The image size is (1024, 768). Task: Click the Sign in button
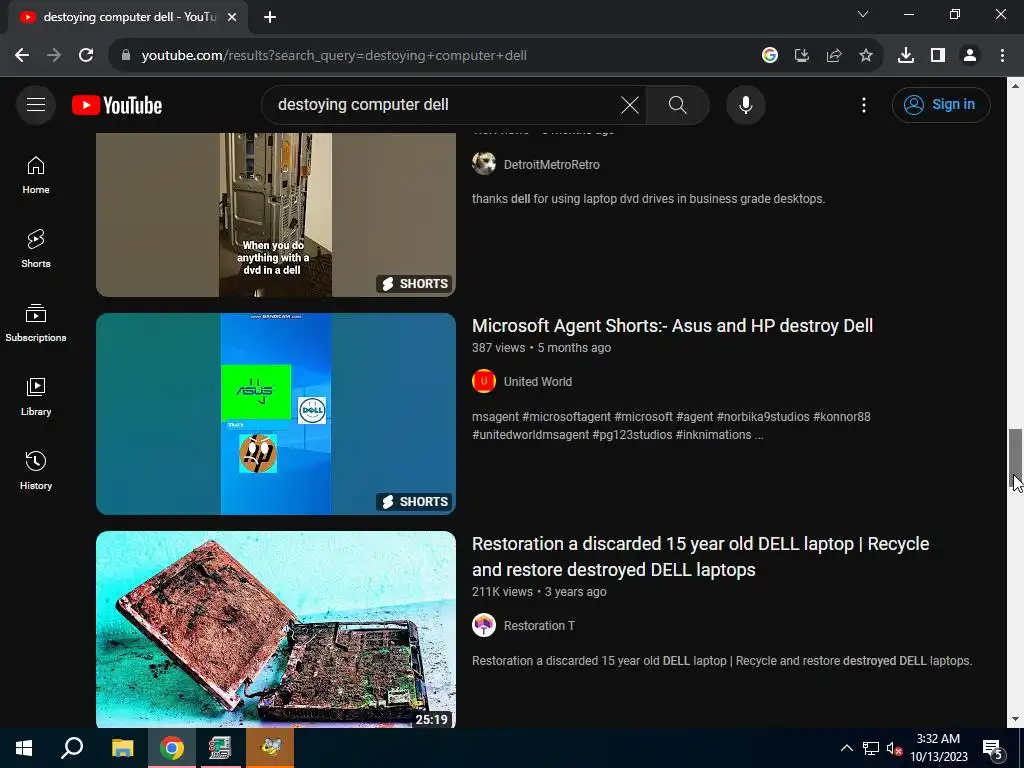(x=940, y=104)
